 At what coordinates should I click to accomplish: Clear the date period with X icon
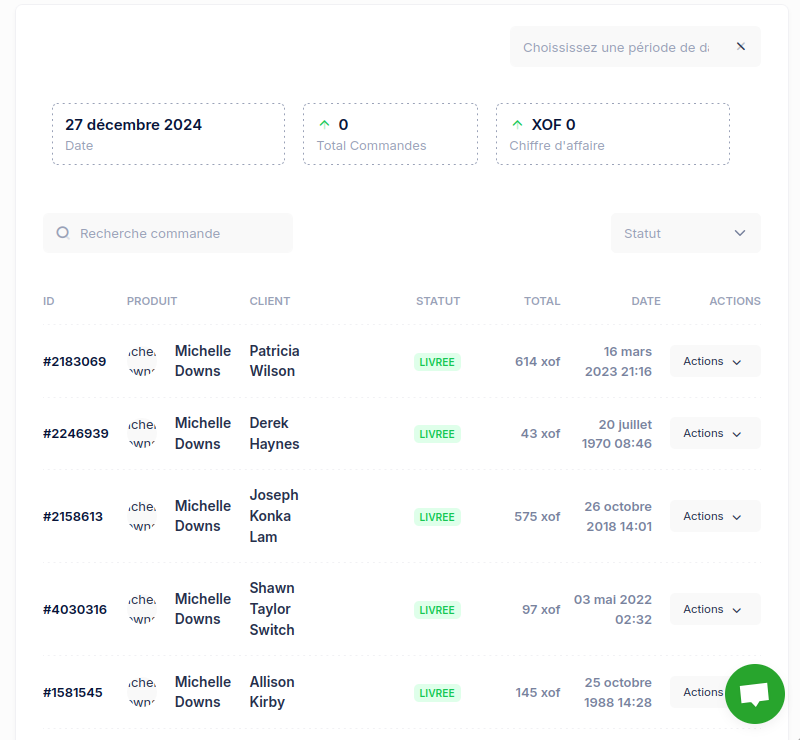point(740,47)
